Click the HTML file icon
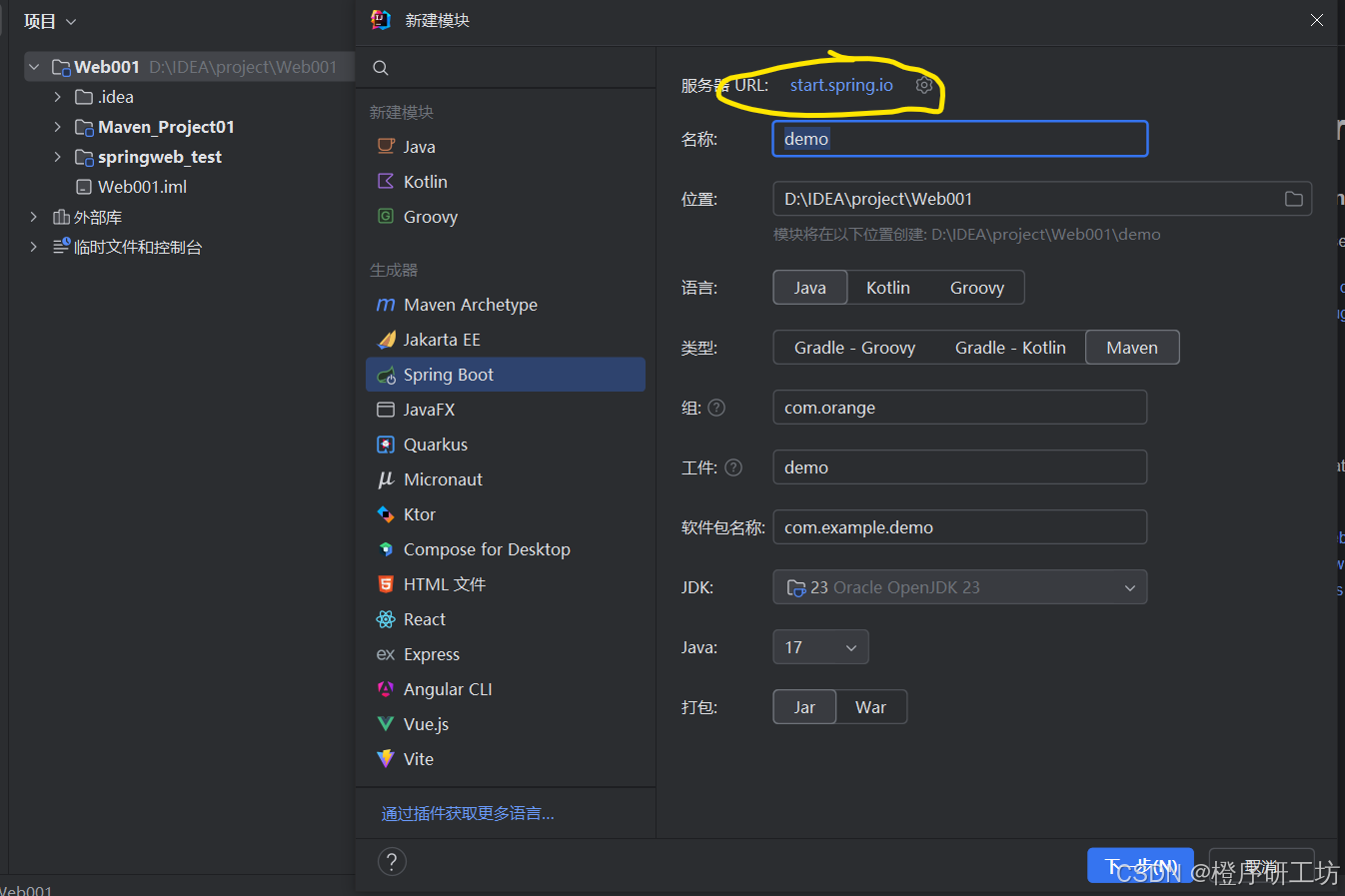This screenshot has height=896, width=1345. [386, 584]
